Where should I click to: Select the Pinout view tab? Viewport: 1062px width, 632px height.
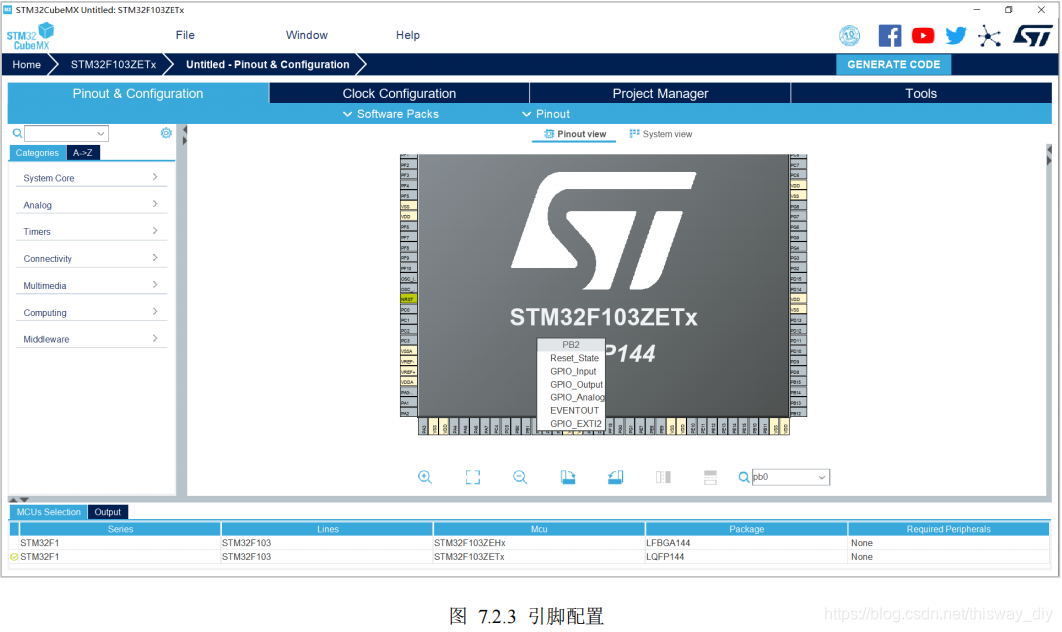574,134
